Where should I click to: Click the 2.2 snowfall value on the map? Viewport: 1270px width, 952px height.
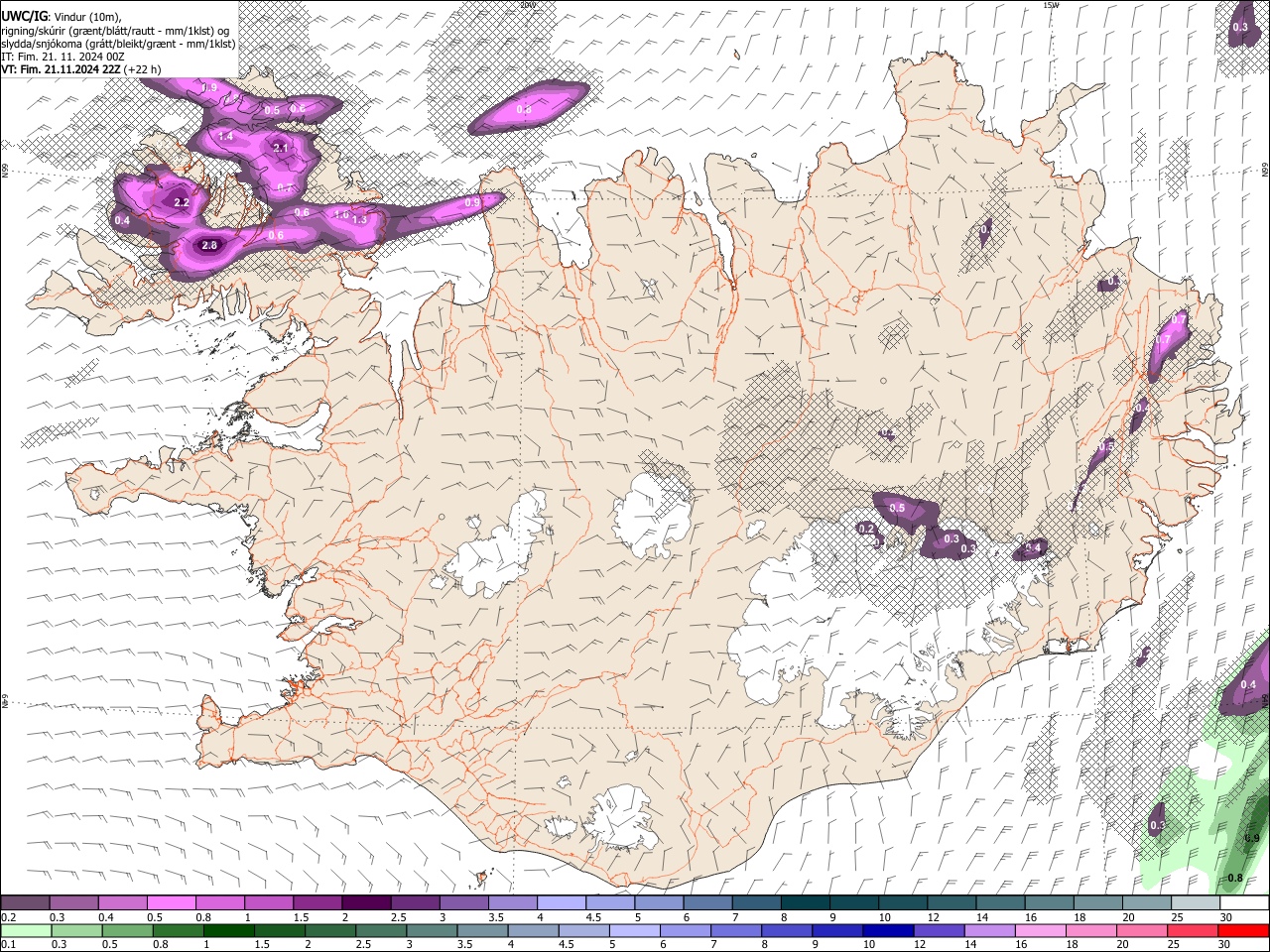tap(182, 202)
